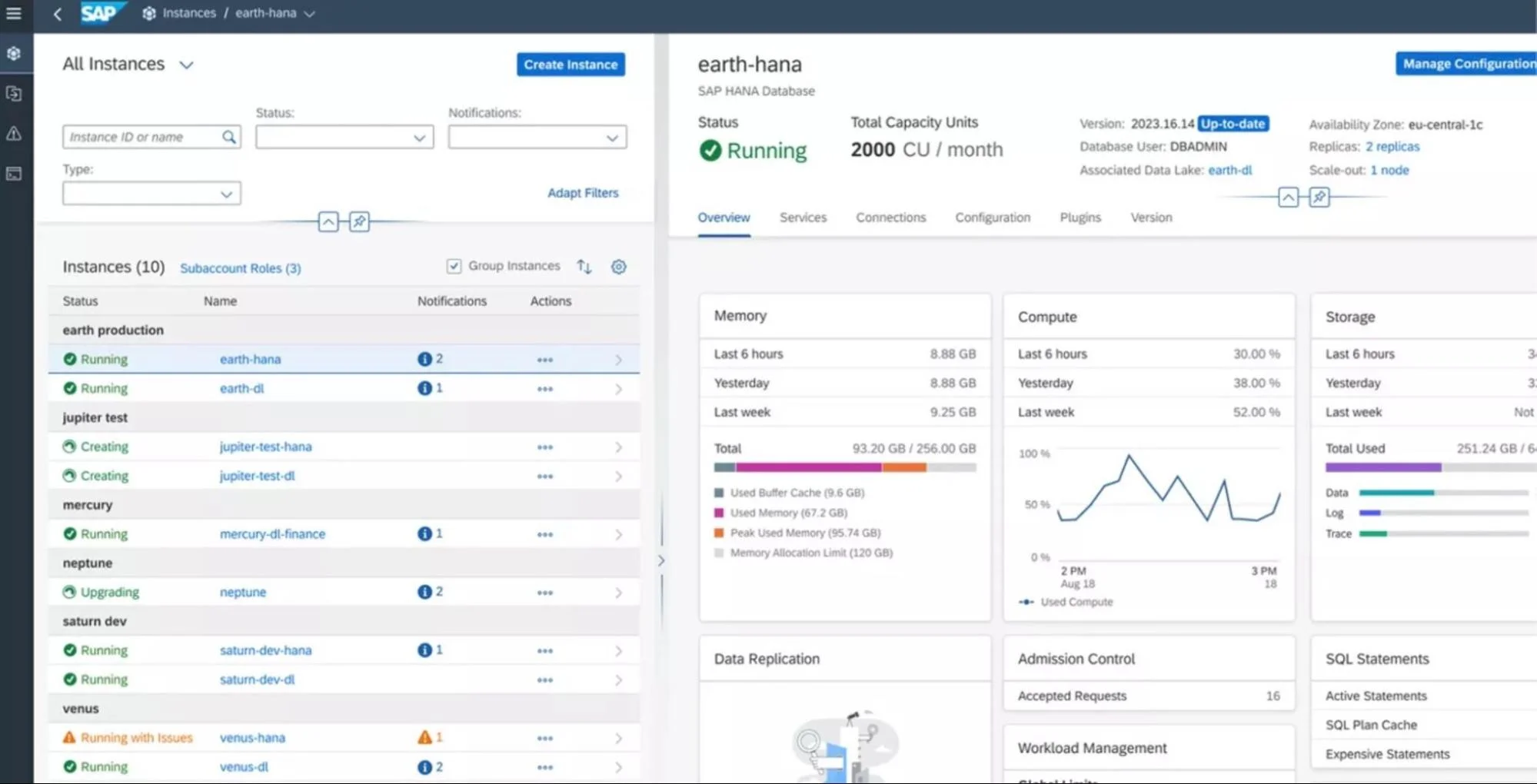Click warning notification icon for venus-hana

(x=424, y=737)
